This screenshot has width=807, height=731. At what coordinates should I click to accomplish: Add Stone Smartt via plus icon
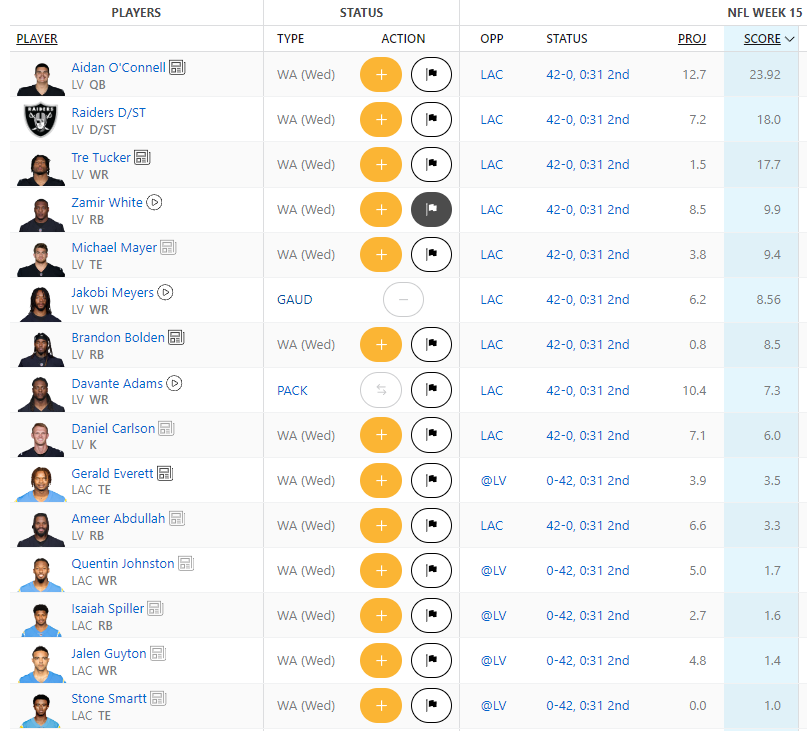click(381, 705)
